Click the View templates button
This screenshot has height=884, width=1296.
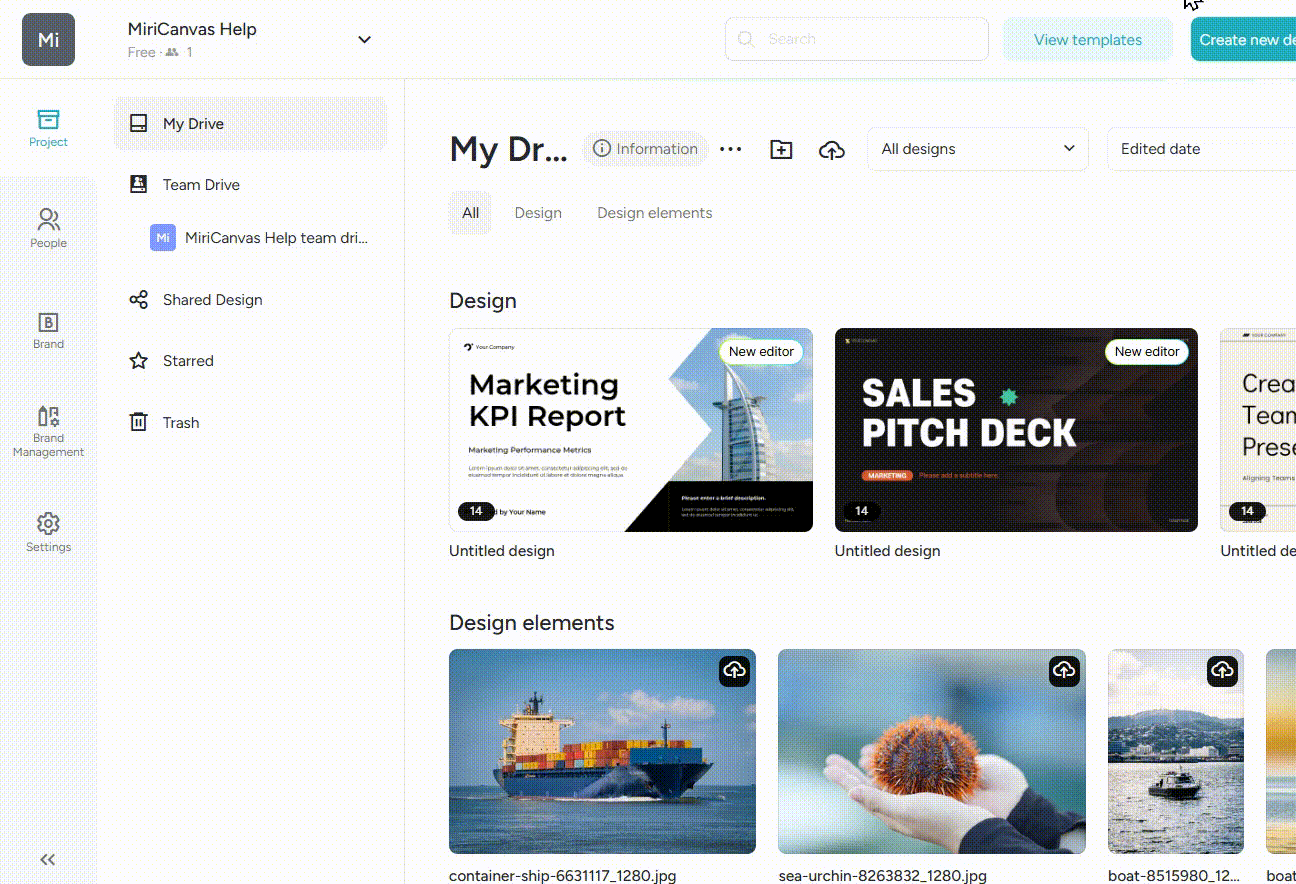coord(1087,40)
